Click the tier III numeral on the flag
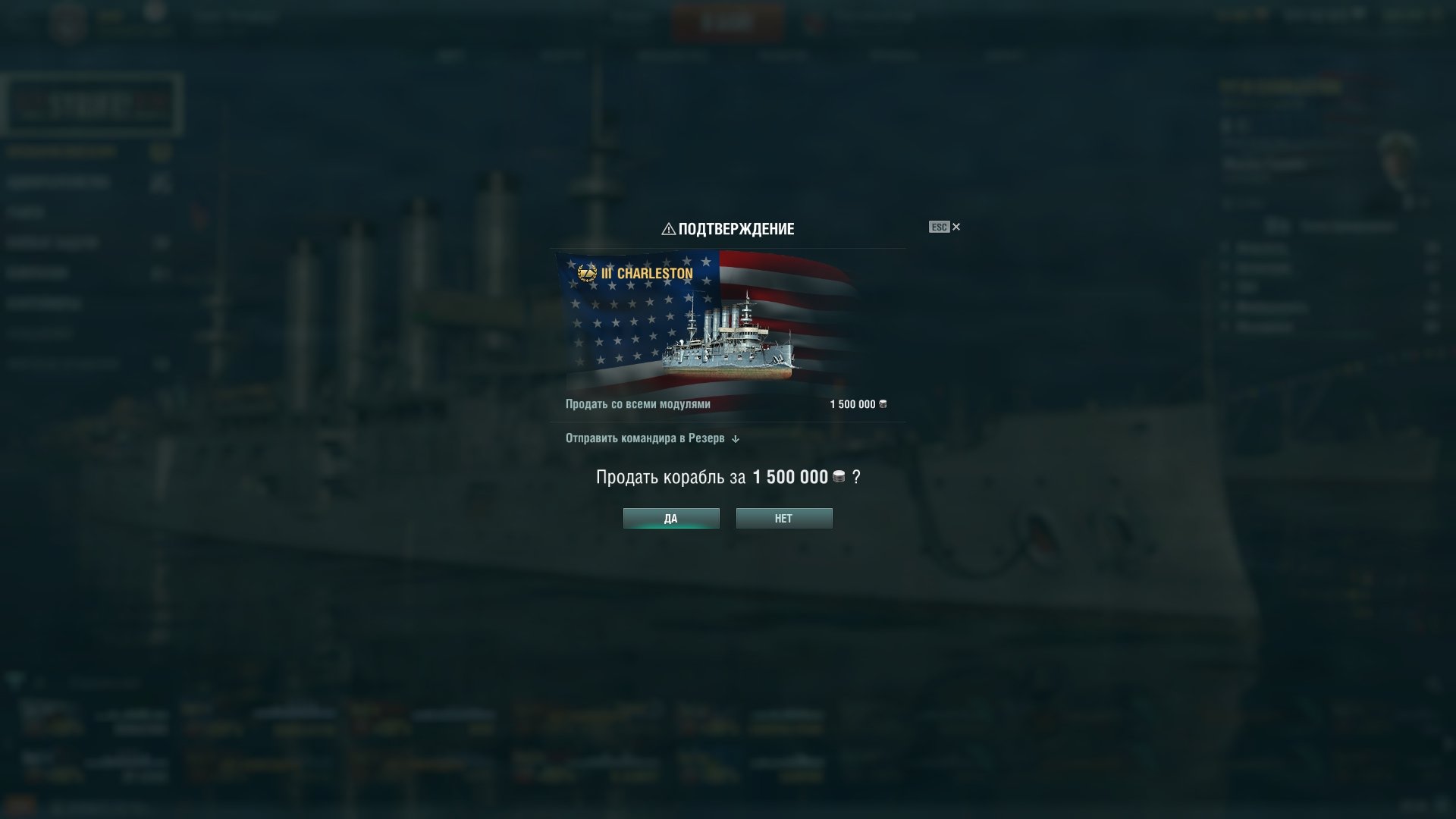 click(606, 273)
